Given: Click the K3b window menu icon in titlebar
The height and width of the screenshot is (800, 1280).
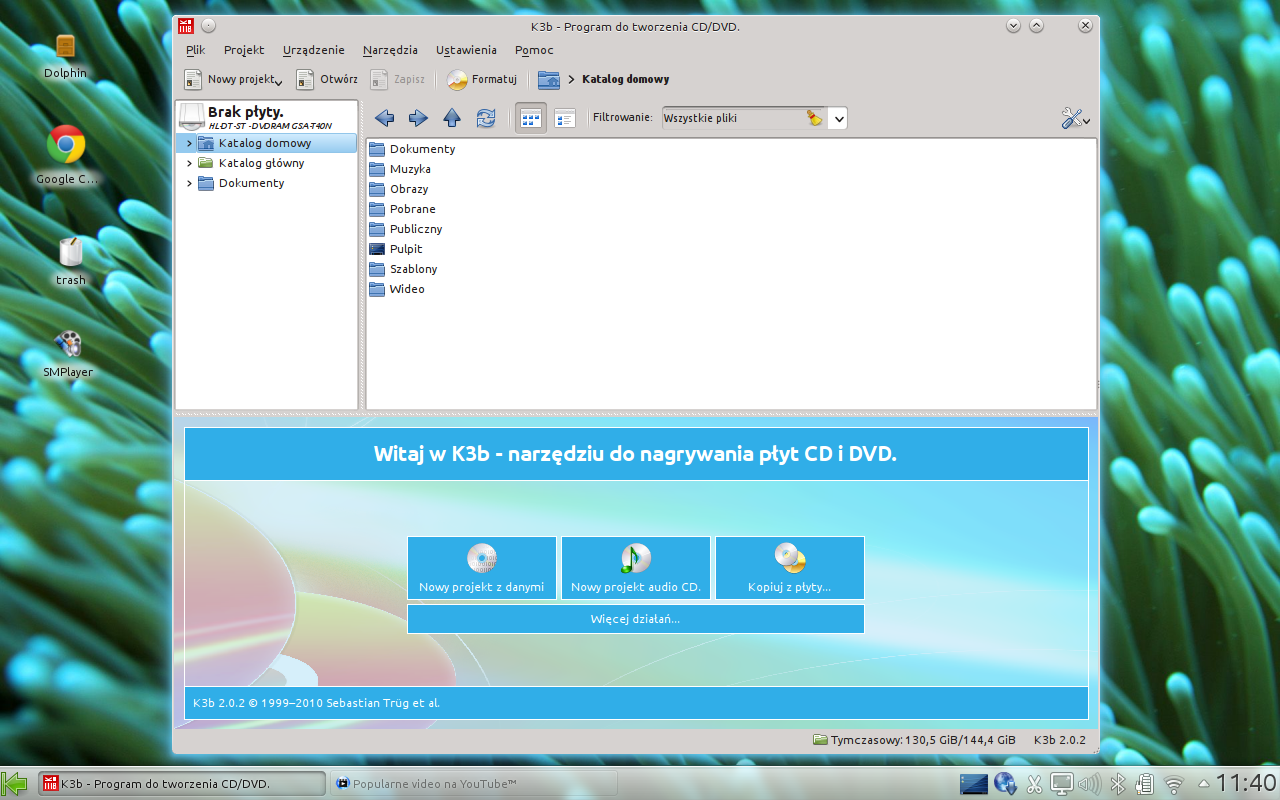Looking at the screenshot, I should [185, 26].
